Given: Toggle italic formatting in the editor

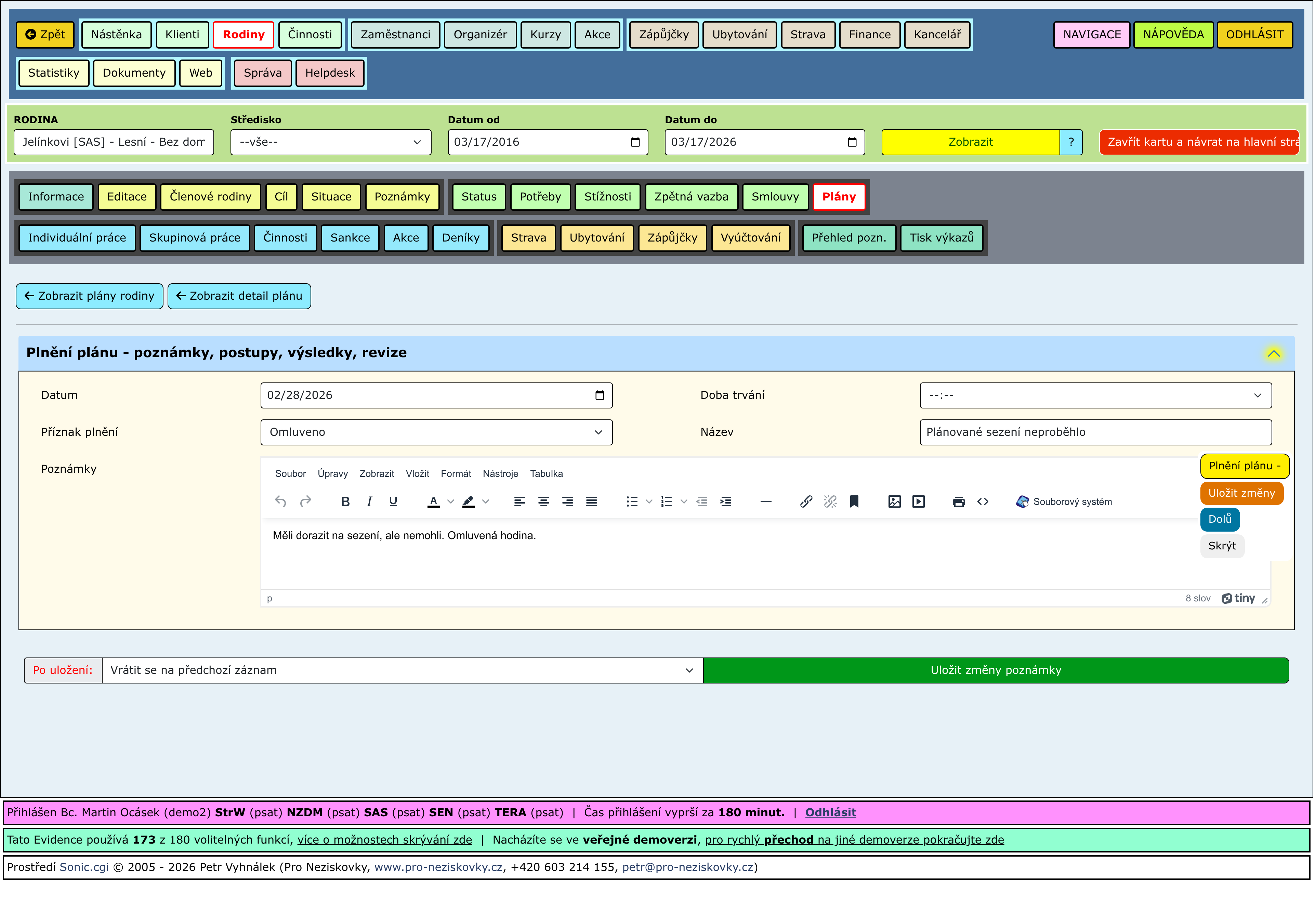Looking at the screenshot, I should tap(369, 501).
